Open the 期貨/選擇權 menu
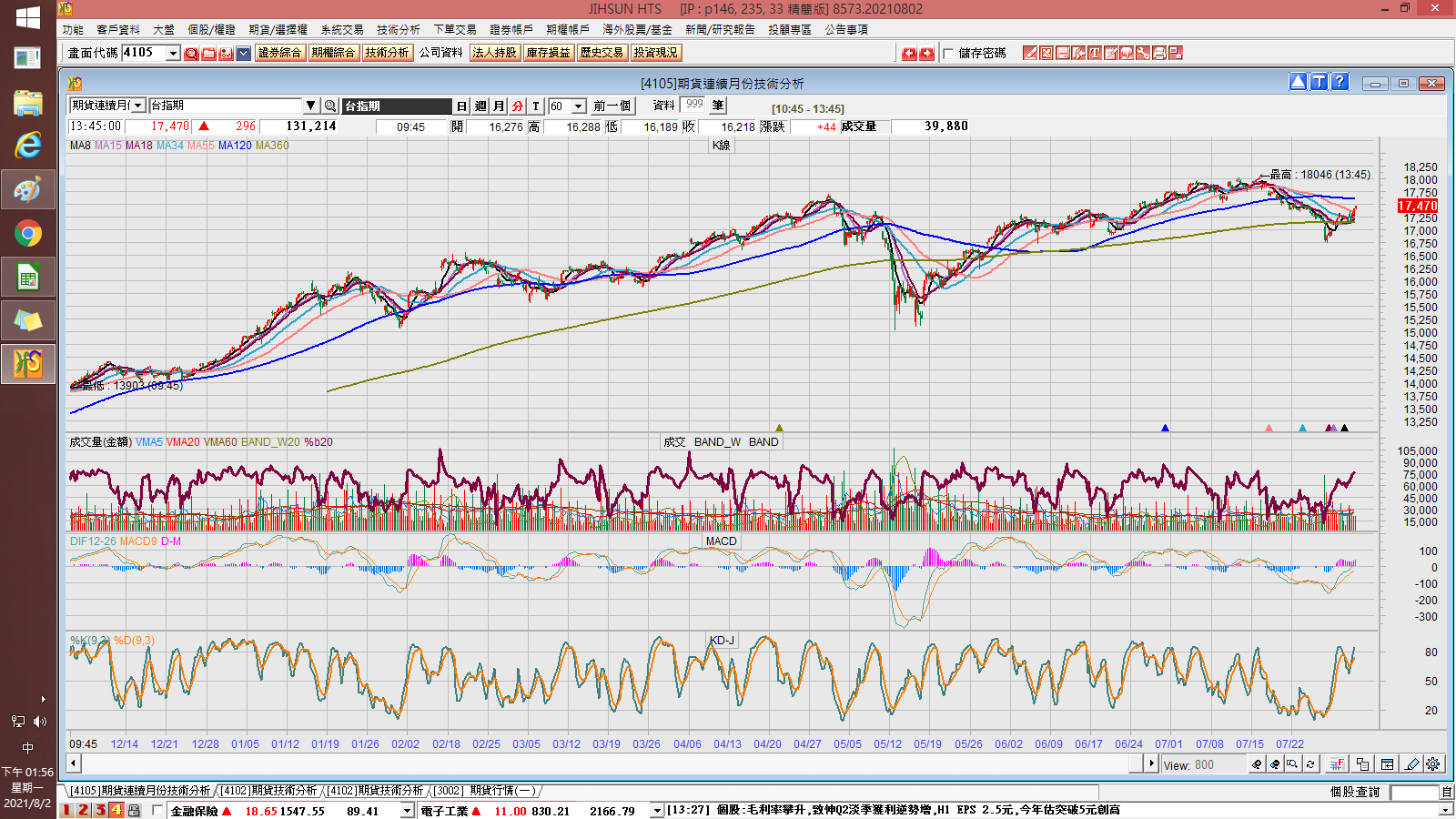1456x819 pixels. (x=278, y=29)
